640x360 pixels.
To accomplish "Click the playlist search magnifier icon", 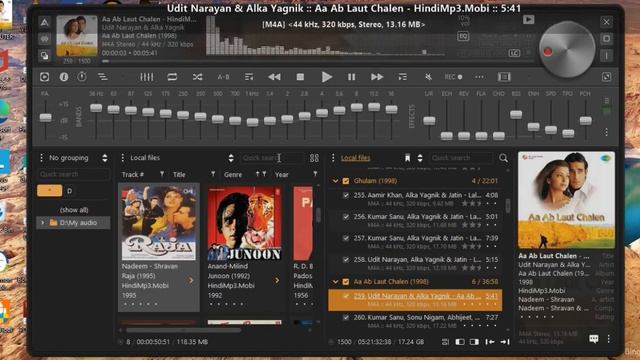I will (x=503, y=158).
